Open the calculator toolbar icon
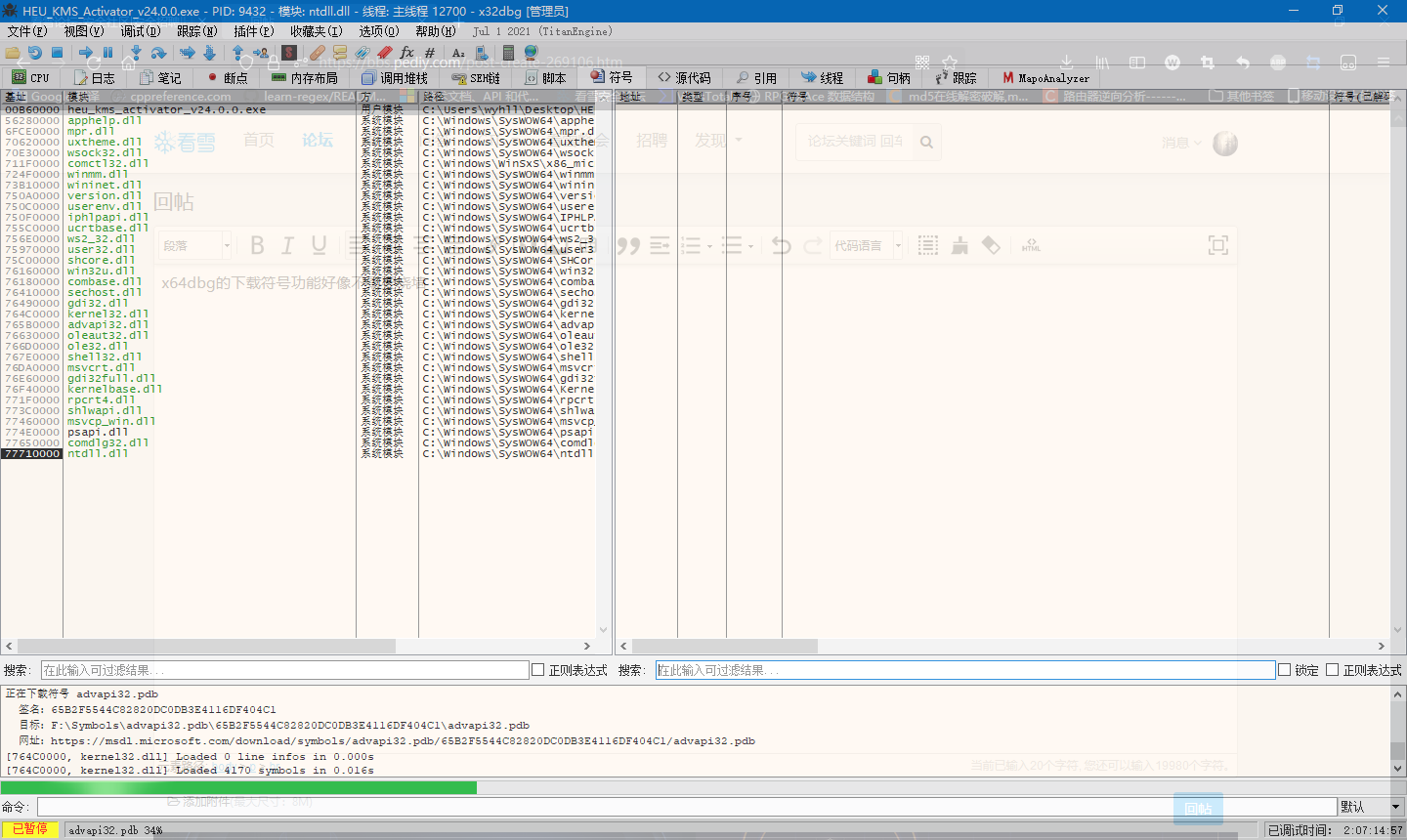The width and height of the screenshot is (1407, 840). point(508,53)
